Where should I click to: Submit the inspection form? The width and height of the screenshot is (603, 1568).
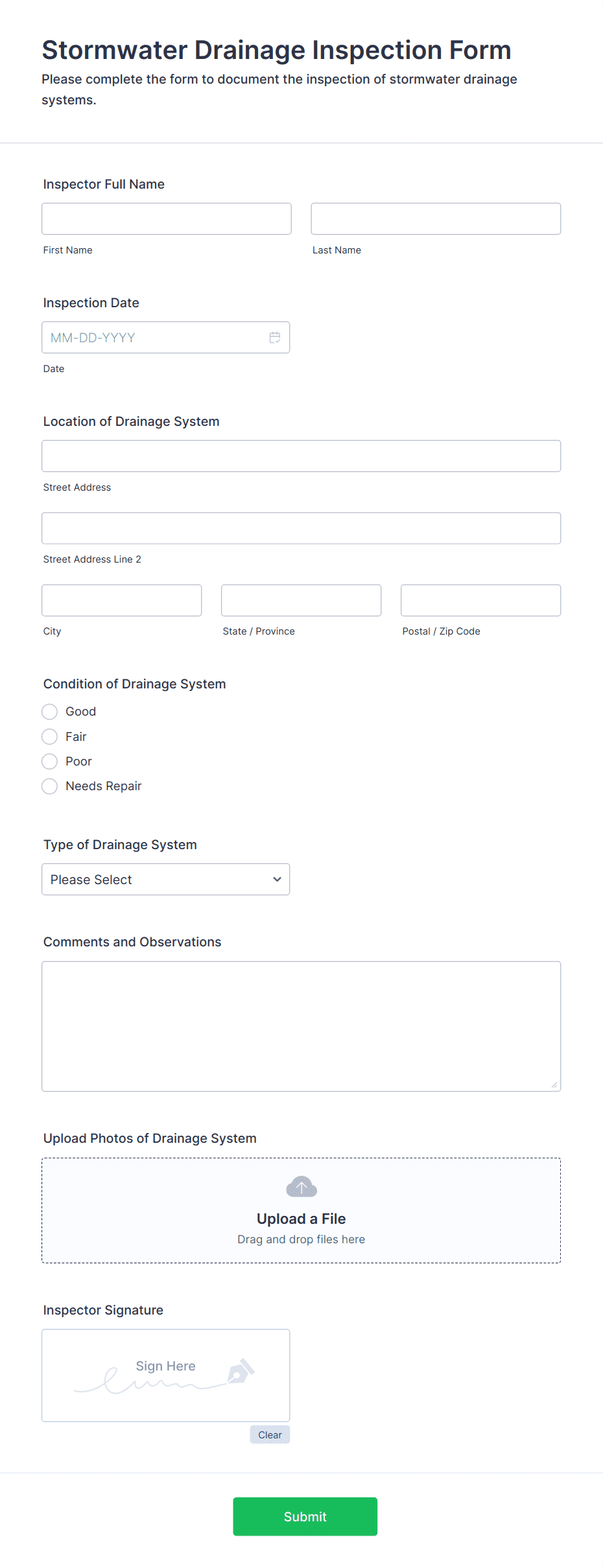click(x=305, y=1516)
